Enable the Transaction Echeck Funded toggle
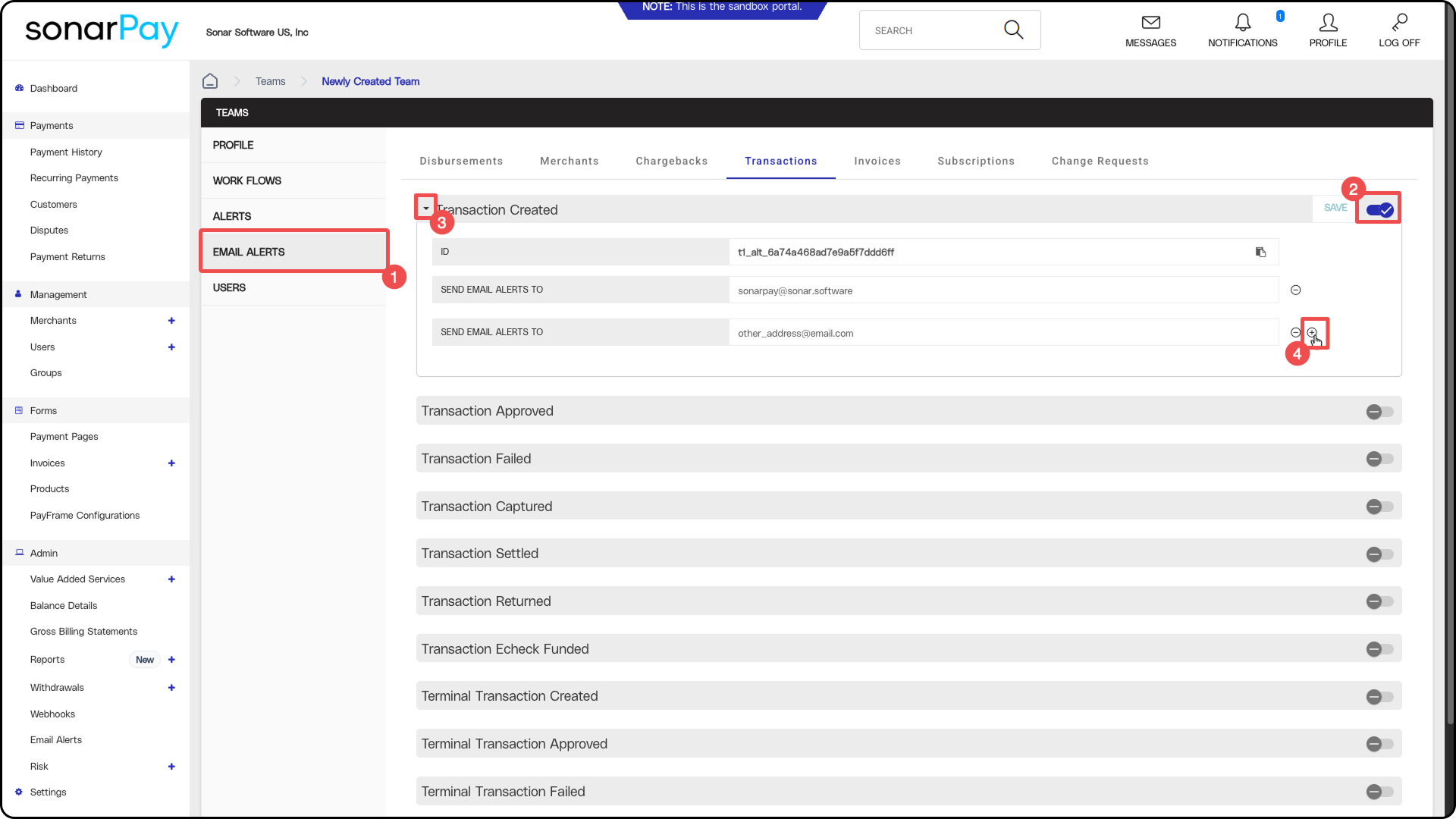This screenshot has height=819, width=1456. (x=1379, y=649)
